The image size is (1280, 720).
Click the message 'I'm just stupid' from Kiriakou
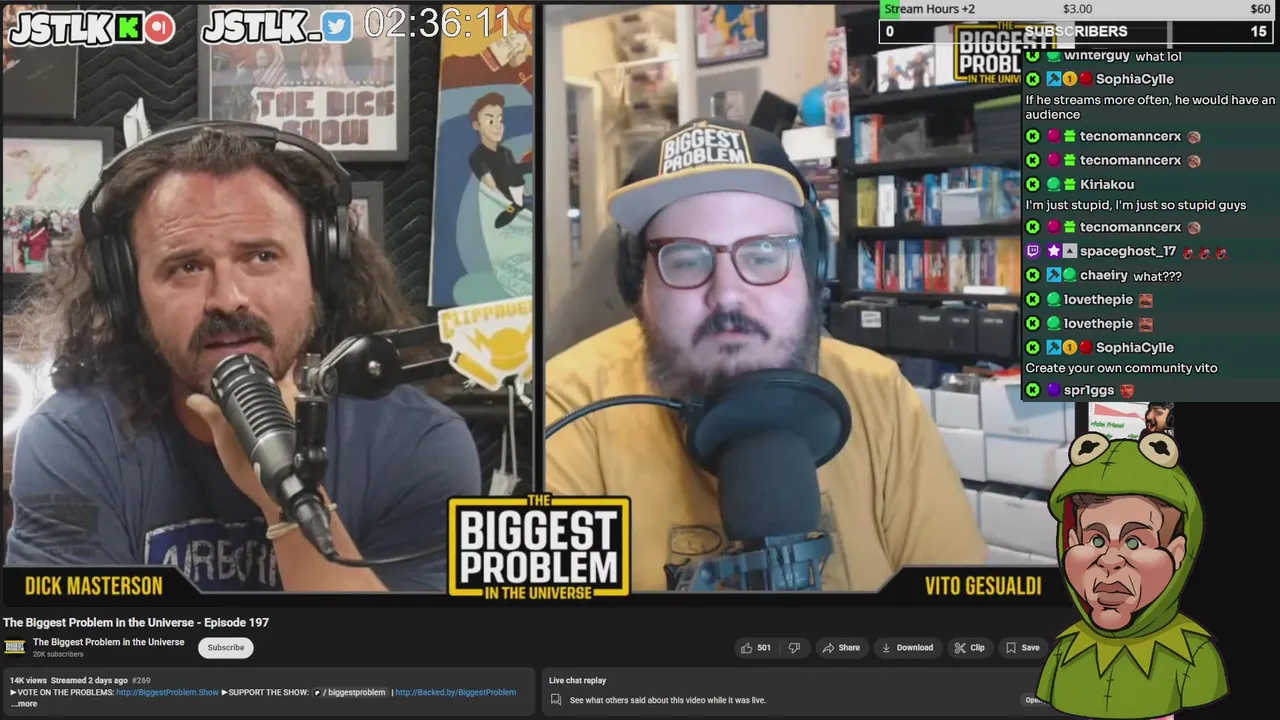(x=1135, y=205)
